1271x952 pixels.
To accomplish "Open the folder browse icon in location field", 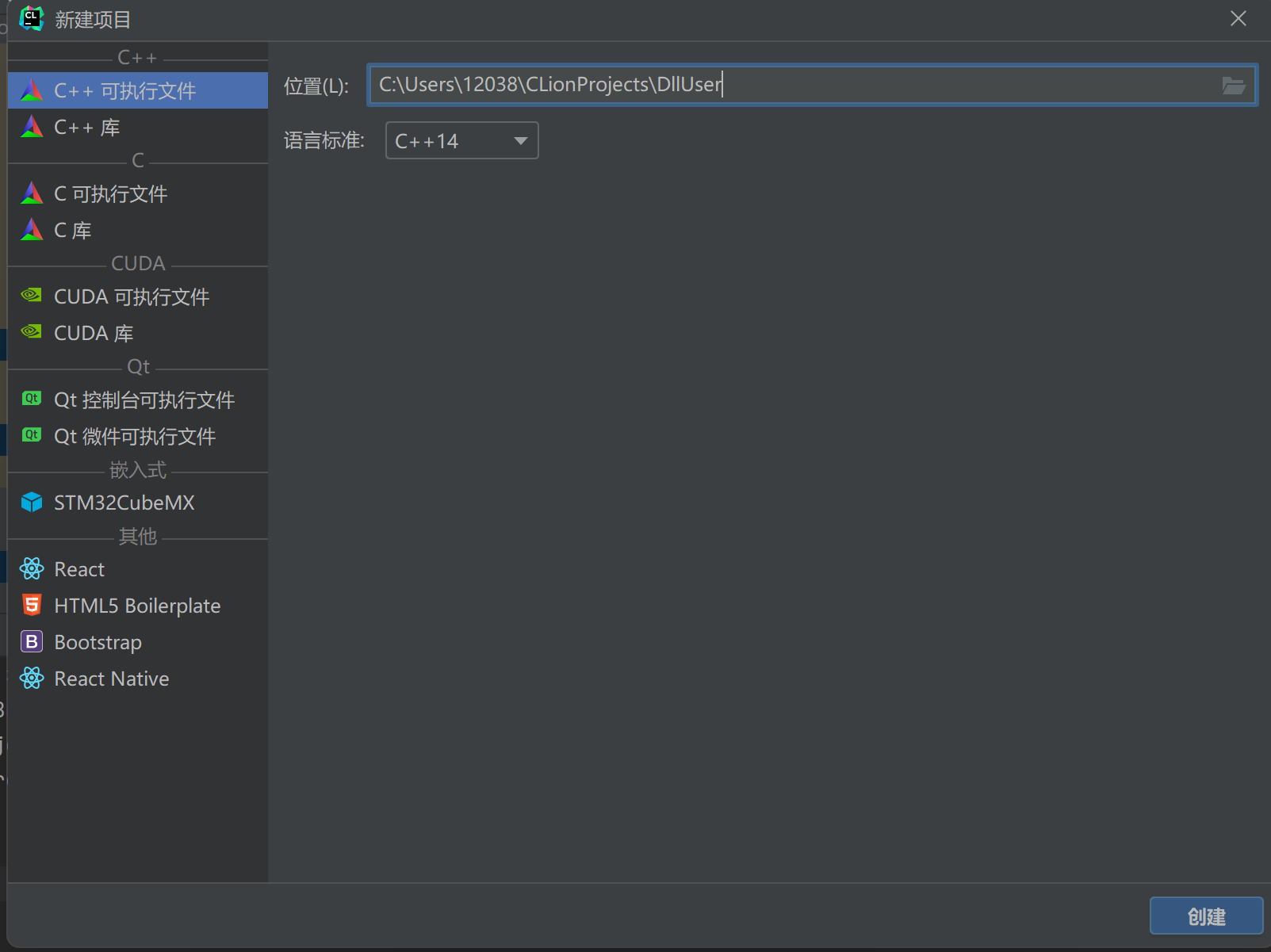I will pos(1234,86).
